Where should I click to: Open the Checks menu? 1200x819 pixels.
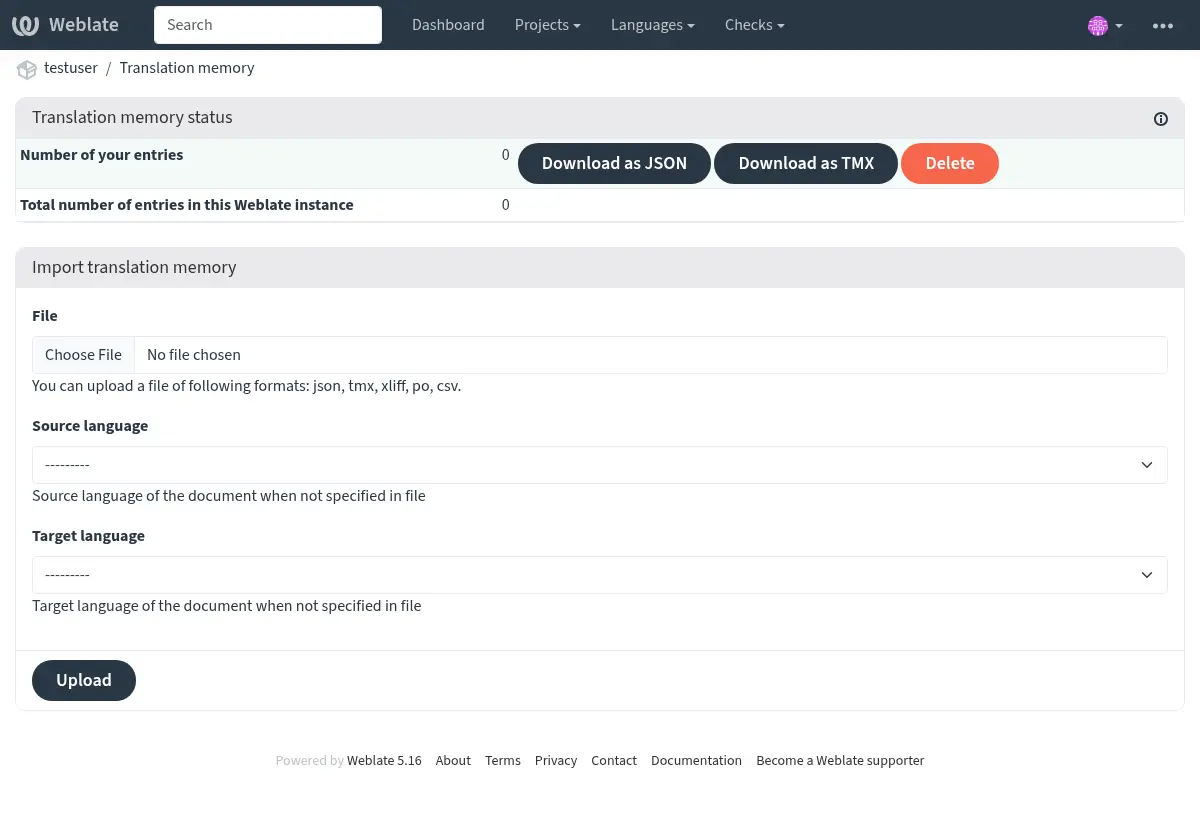(754, 25)
